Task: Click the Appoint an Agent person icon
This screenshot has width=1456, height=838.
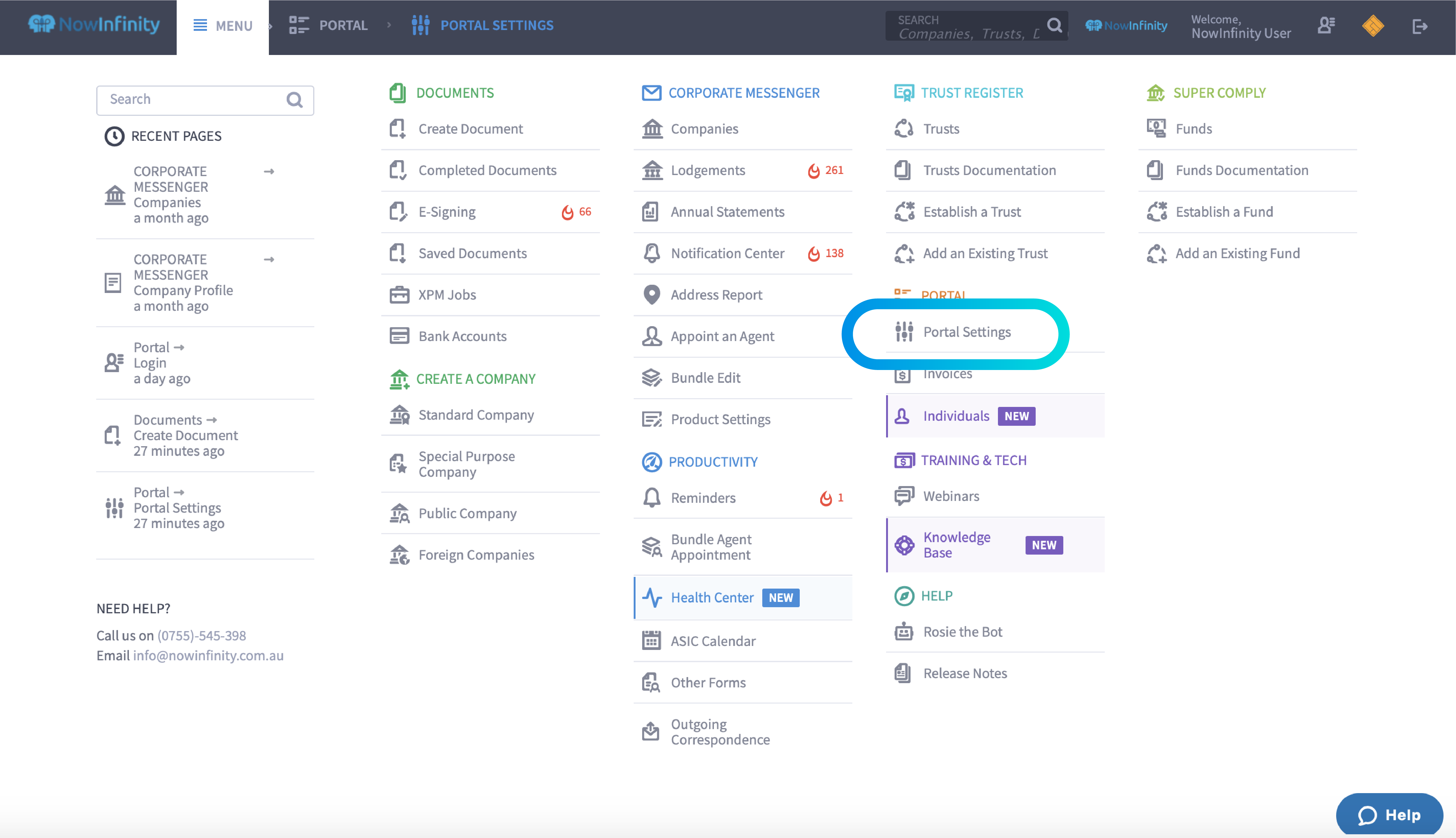Action: point(652,336)
